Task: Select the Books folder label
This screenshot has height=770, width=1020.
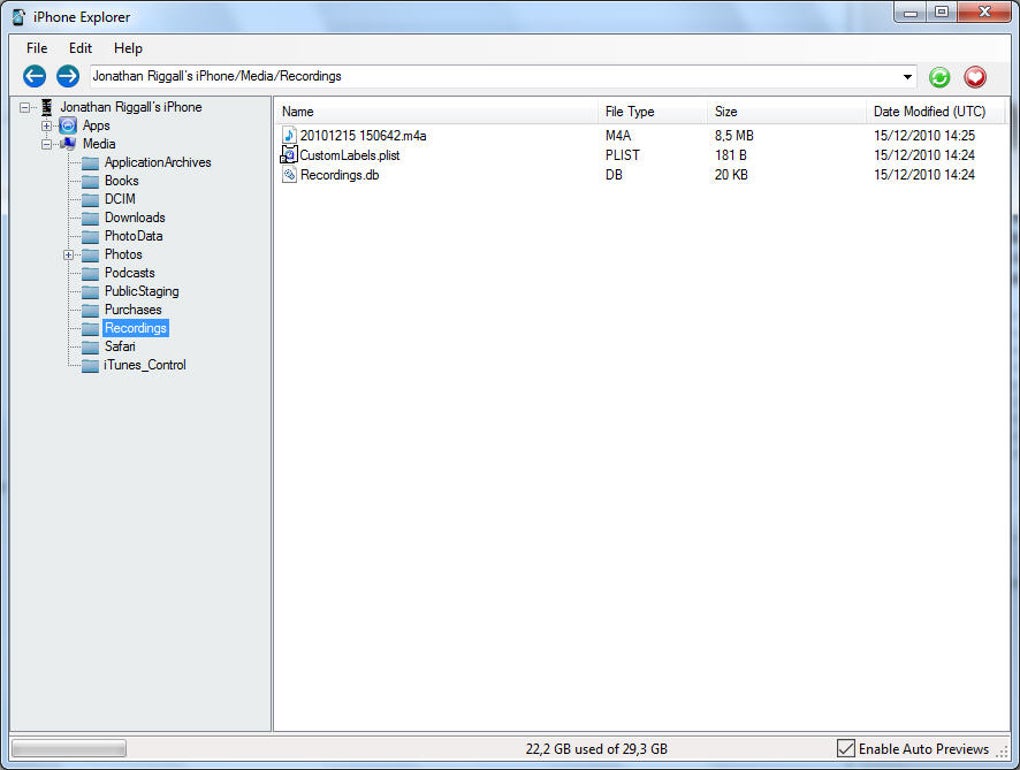Action: tap(122, 180)
